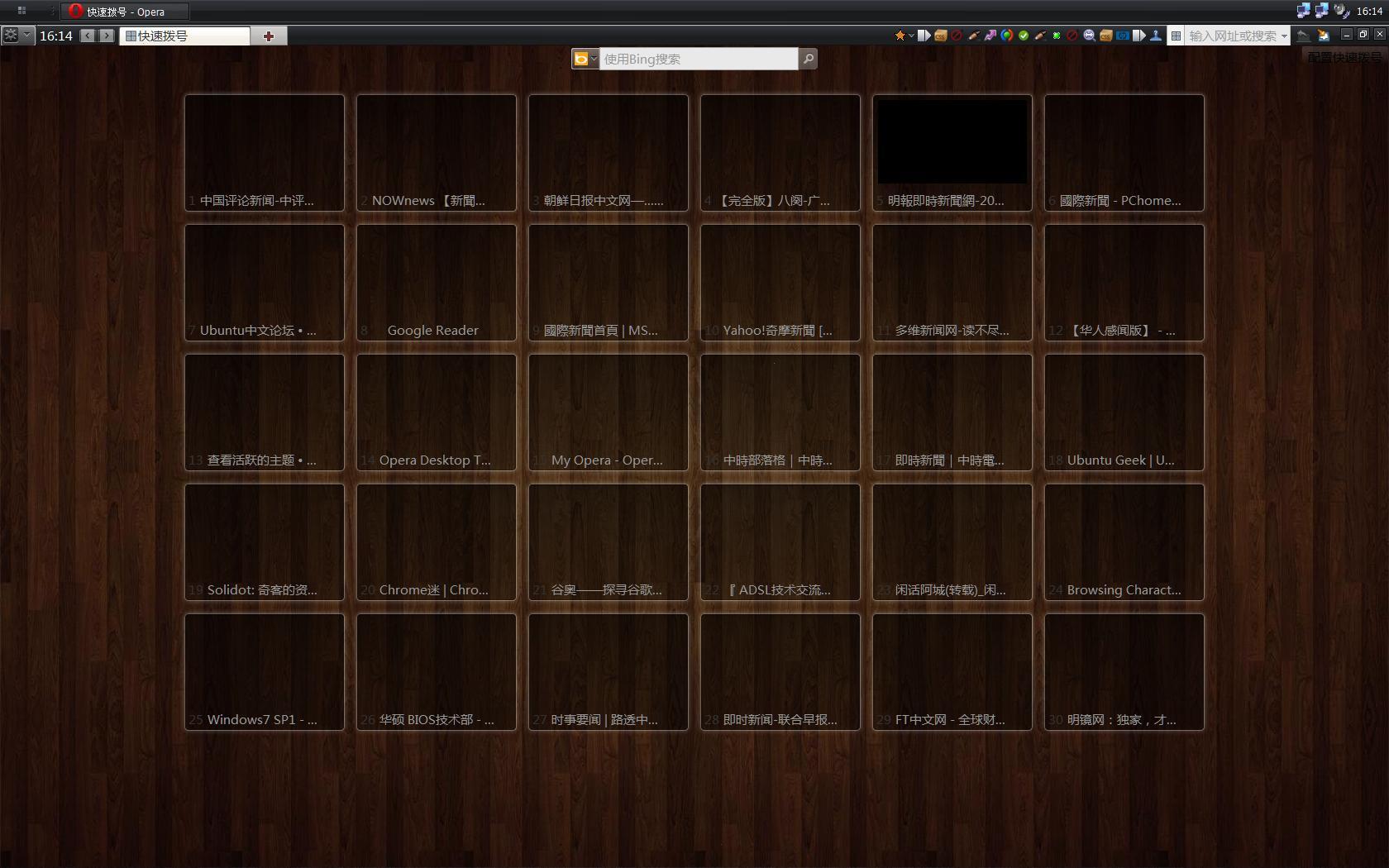Click the green checkmark toolbar icon

(x=1024, y=36)
